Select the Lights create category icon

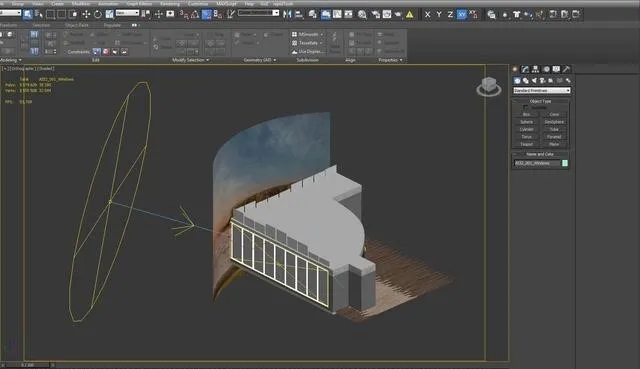[534, 80]
